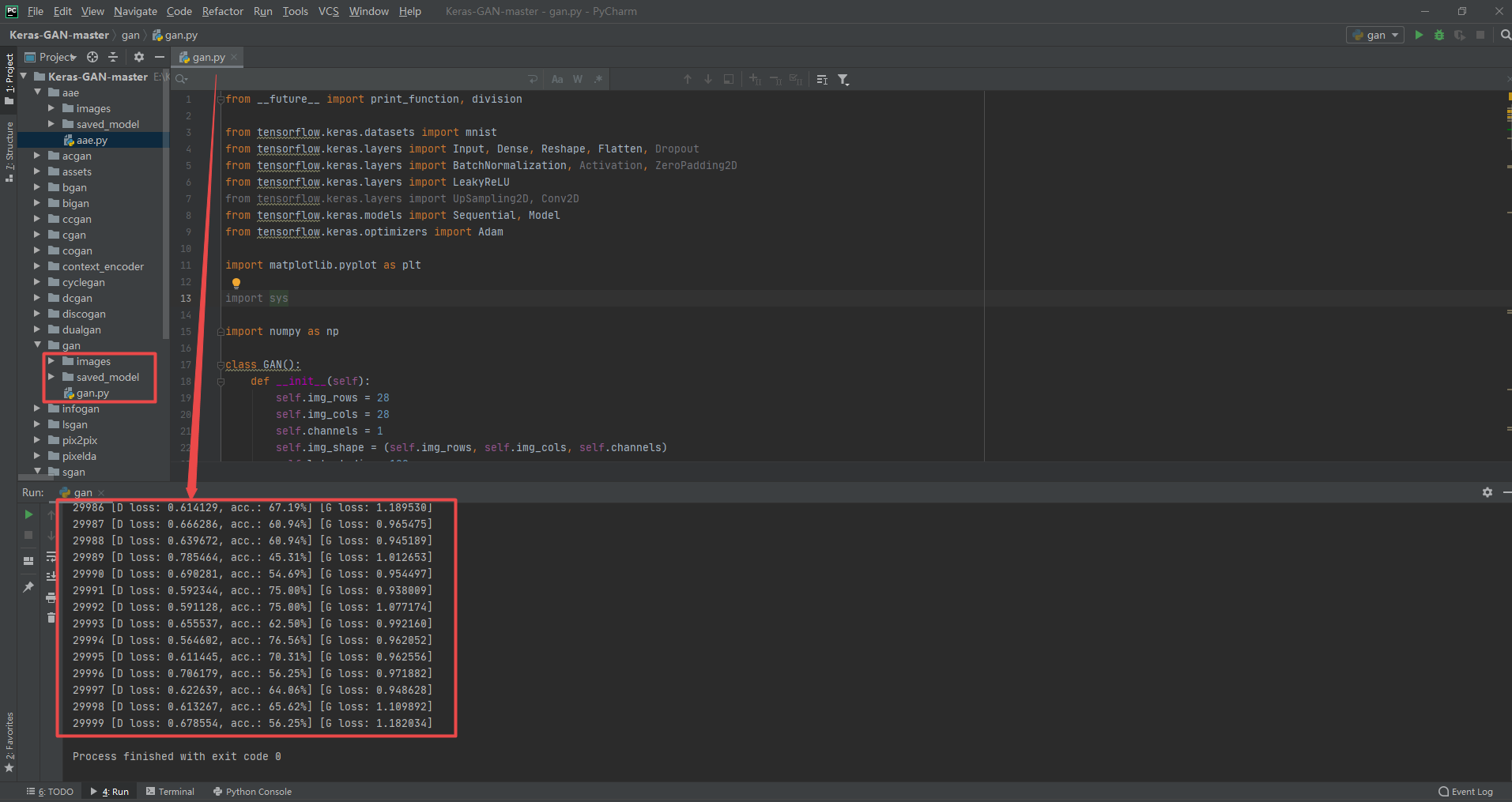Open the TODO tool window
The height and width of the screenshot is (802, 1512).
tap(50, 792)
